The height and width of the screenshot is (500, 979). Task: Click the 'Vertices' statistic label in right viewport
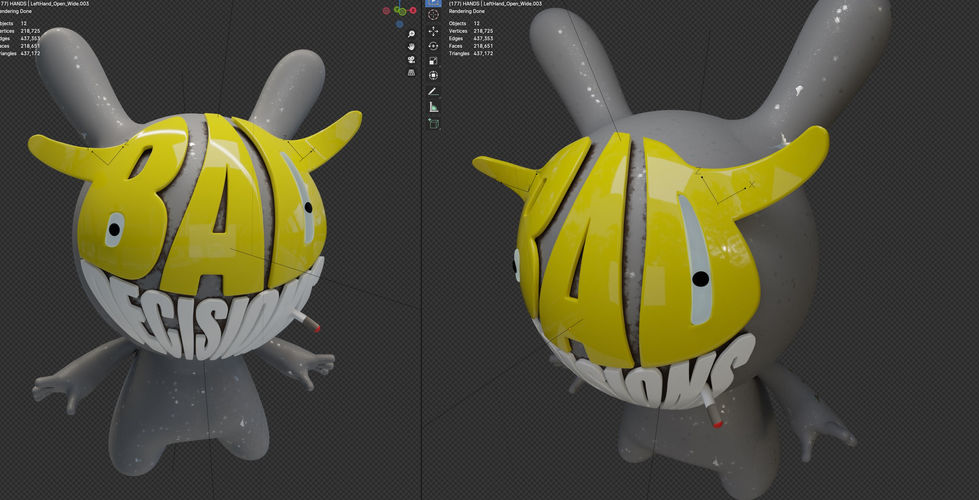(x=458, y=31)
